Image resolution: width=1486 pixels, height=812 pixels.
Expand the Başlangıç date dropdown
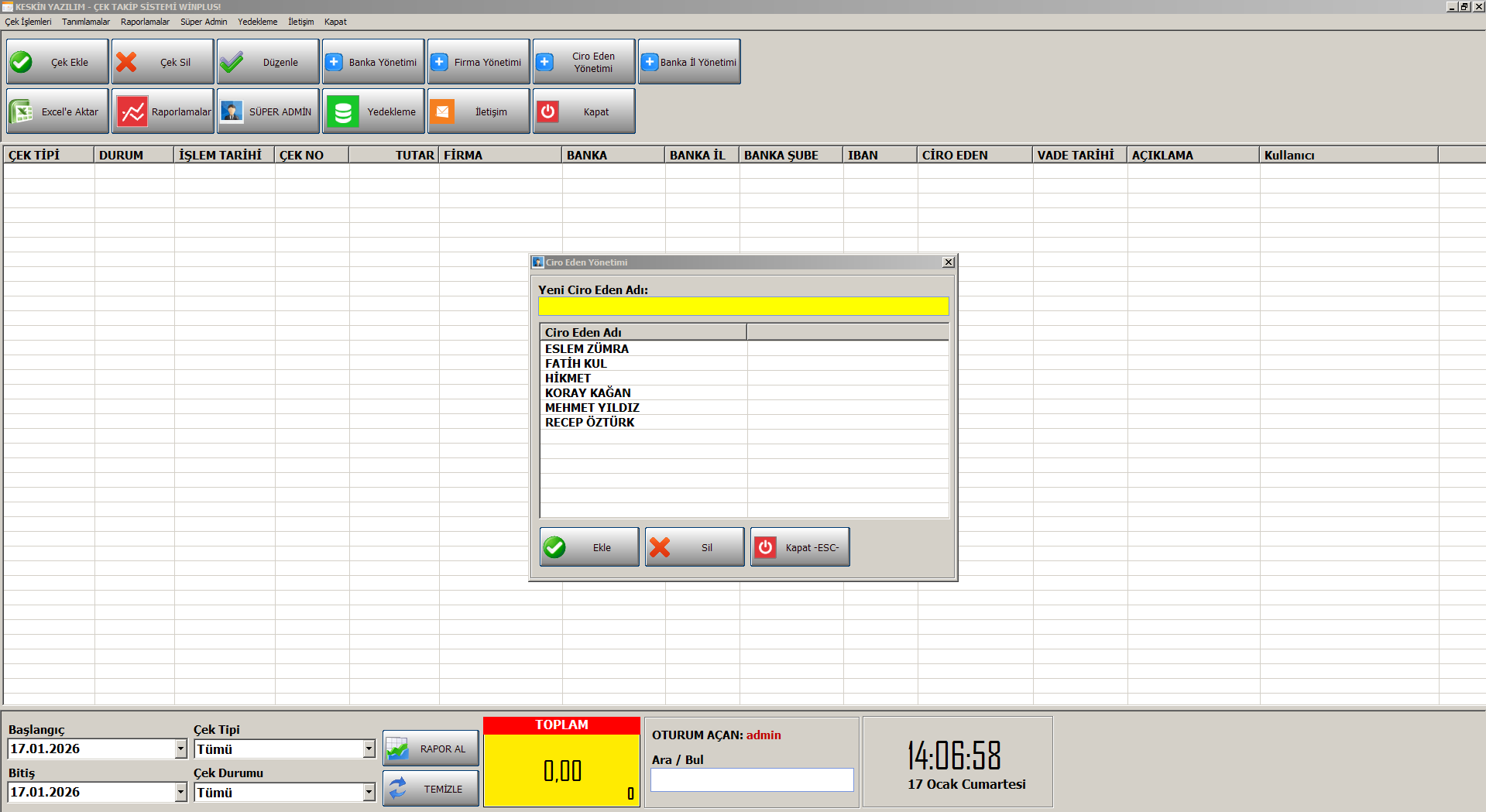180,749
